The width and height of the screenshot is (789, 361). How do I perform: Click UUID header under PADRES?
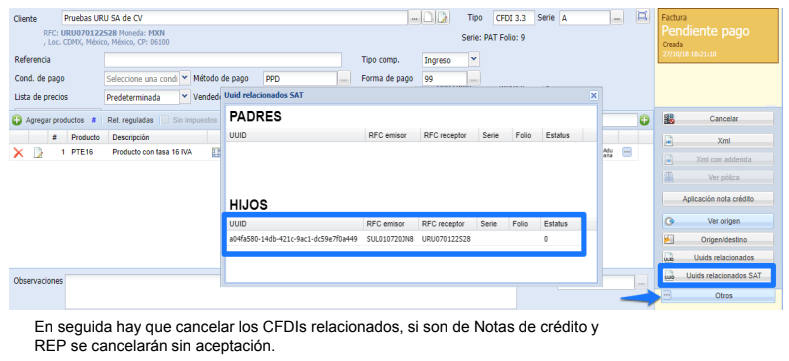[295, 135]
